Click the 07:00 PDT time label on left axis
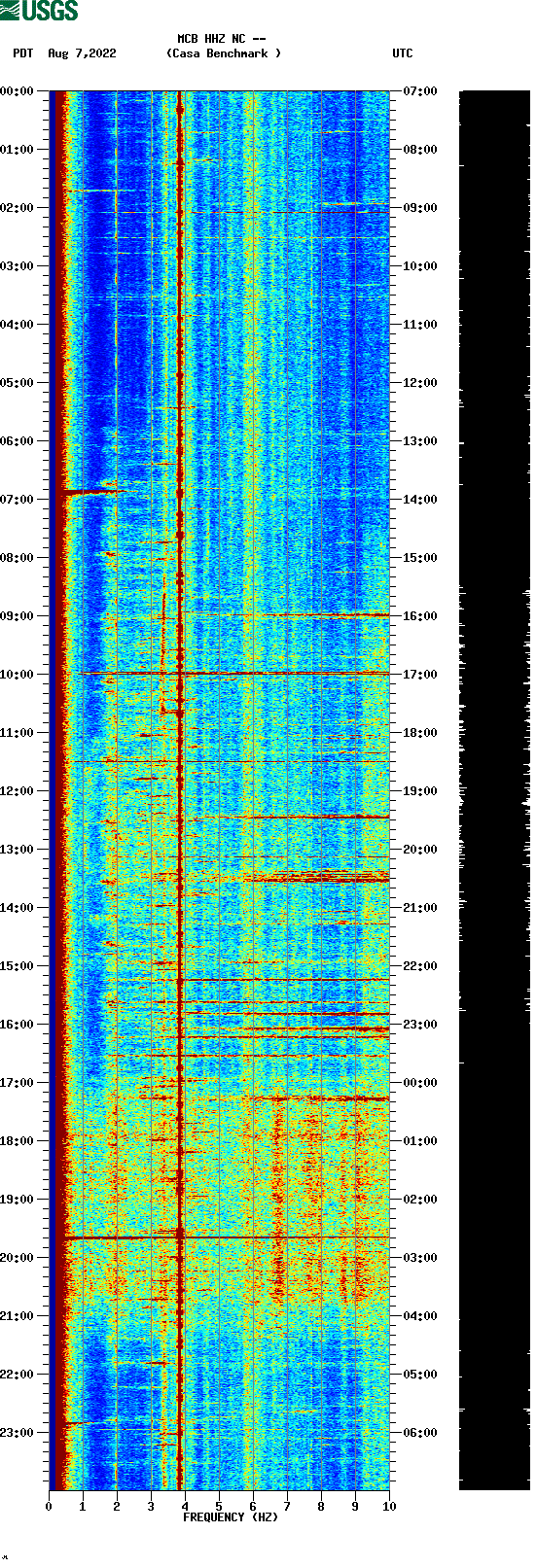The height and width of the screenshot is (1568, 537). pyautogui.click(x=17, y=500)
